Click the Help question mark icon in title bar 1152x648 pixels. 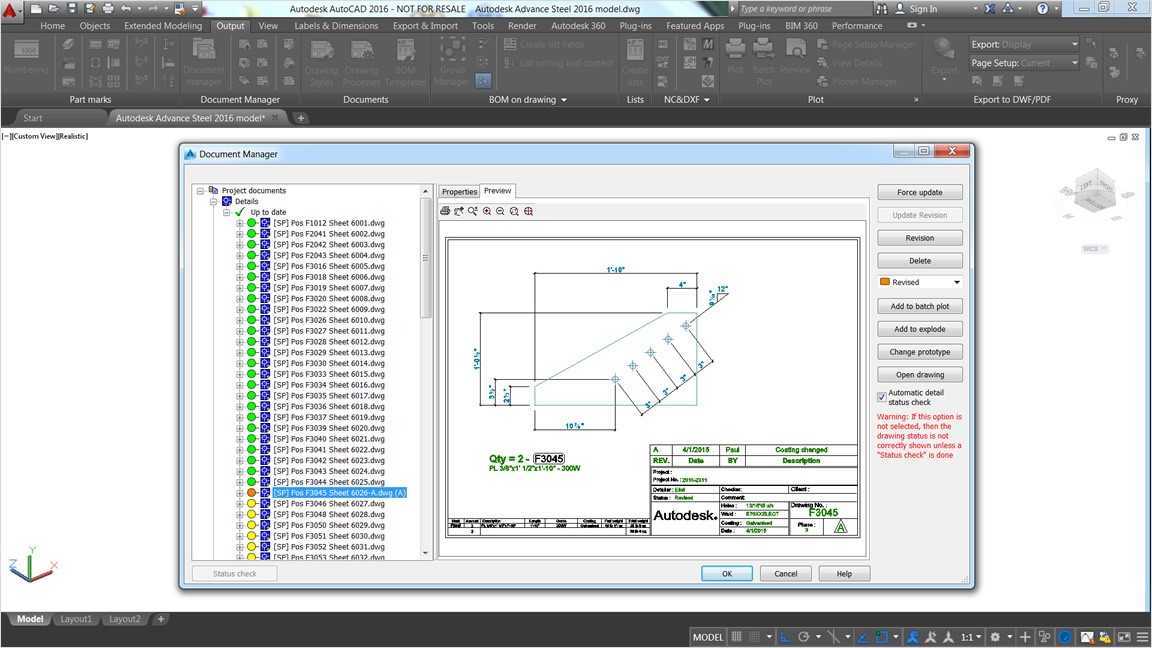tap(1043, 9)
